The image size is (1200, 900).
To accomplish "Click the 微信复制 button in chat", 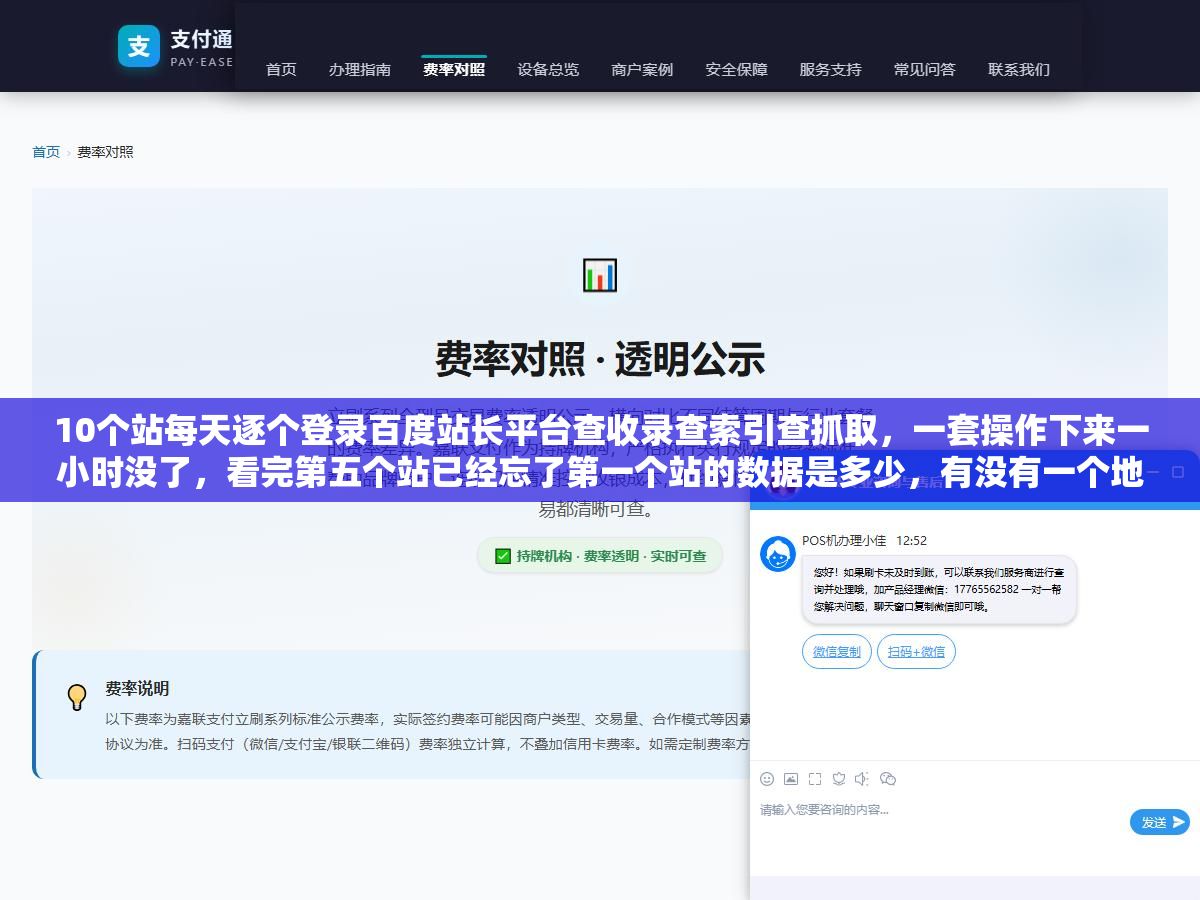I will click(837, 652).
